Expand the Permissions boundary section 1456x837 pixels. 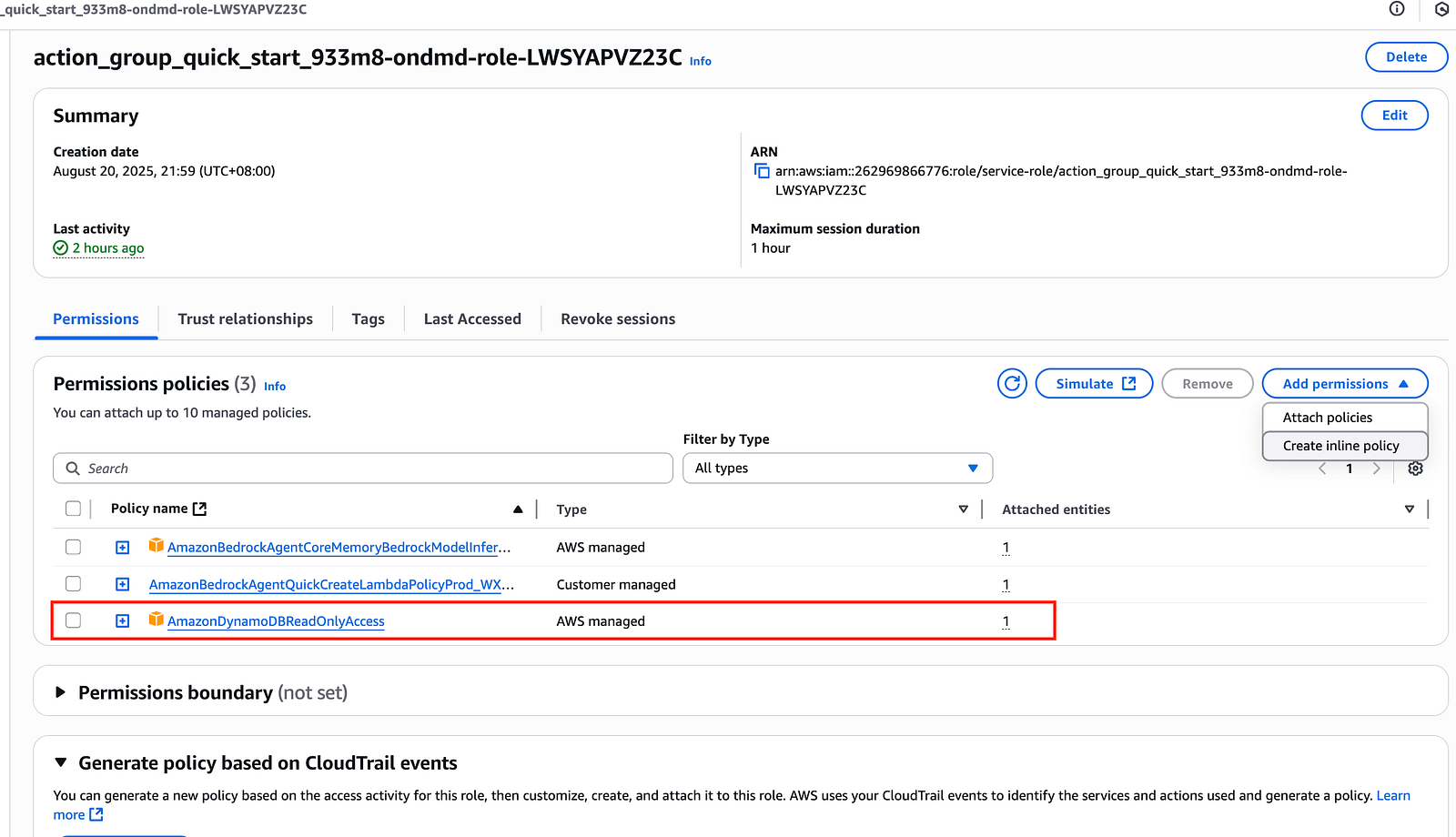(61, 692)
